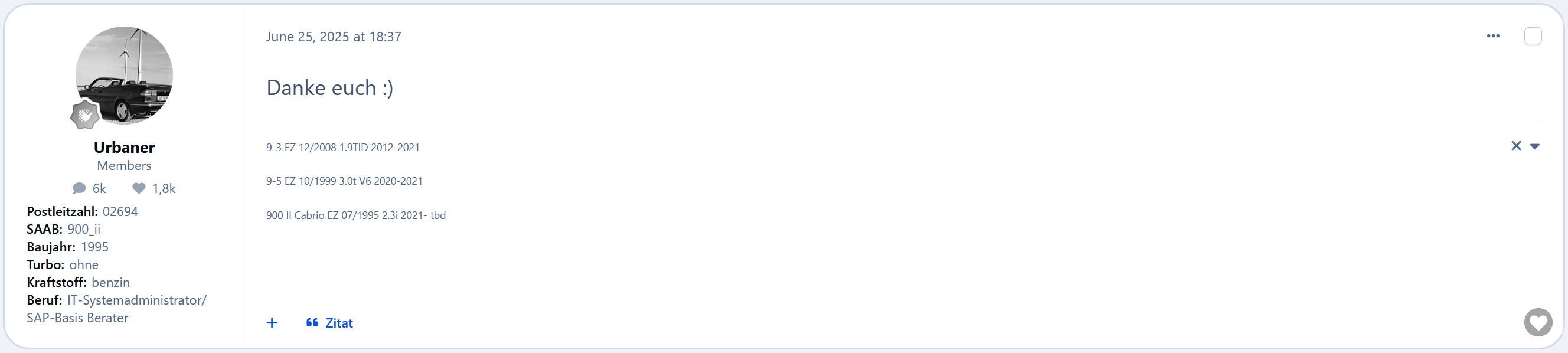Like the post with the heart button

click(x=1537, y=322)
